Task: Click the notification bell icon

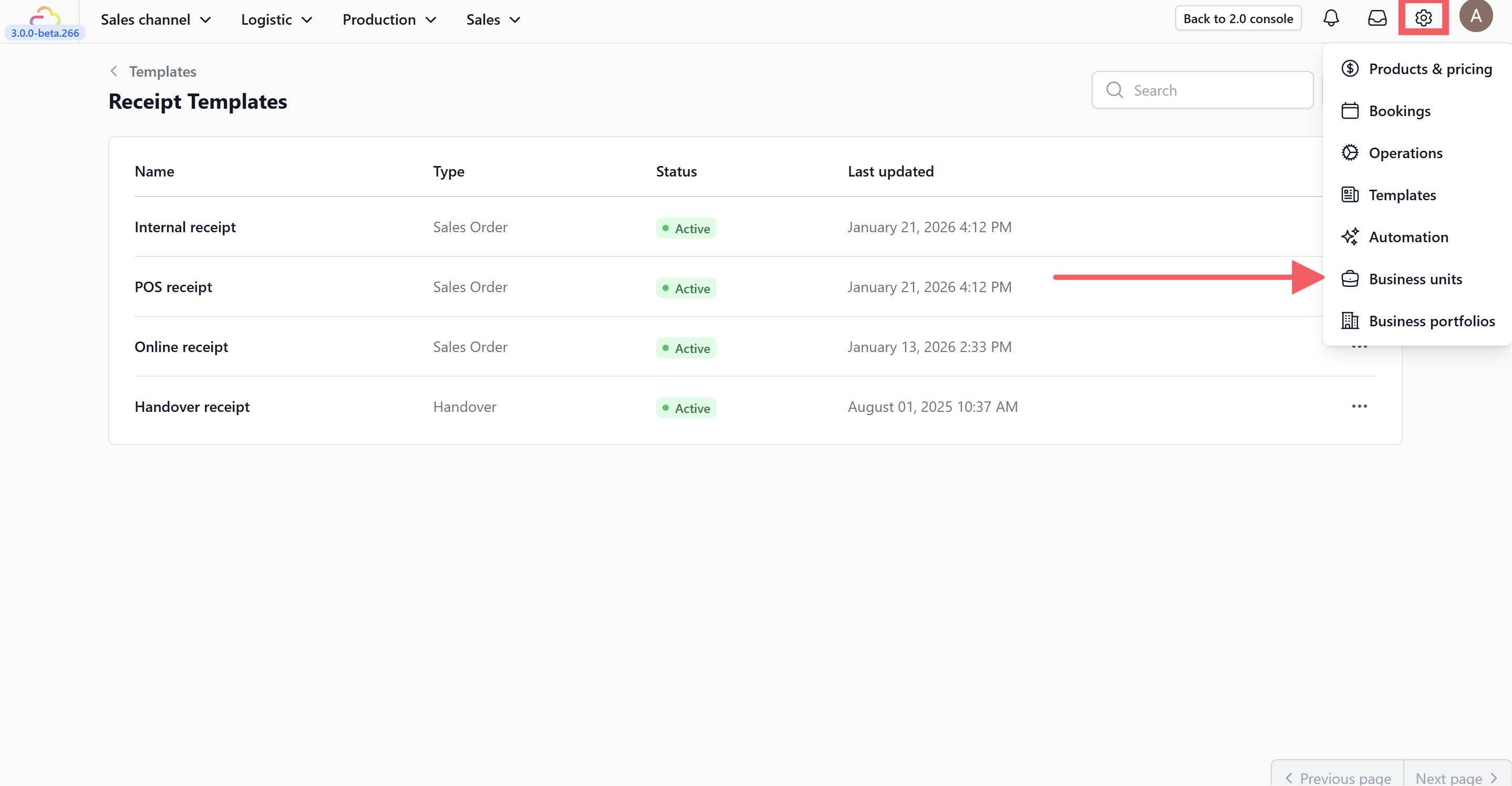Action: [x=1331, y=18]
